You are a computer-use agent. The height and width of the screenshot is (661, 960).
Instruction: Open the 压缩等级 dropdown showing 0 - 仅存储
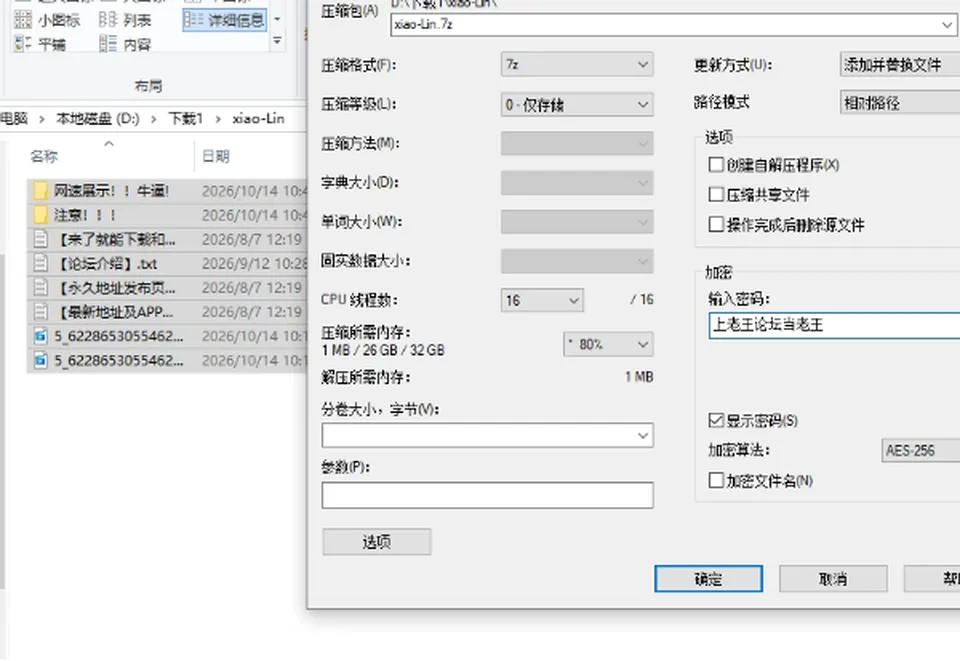(x=577, y=105)
